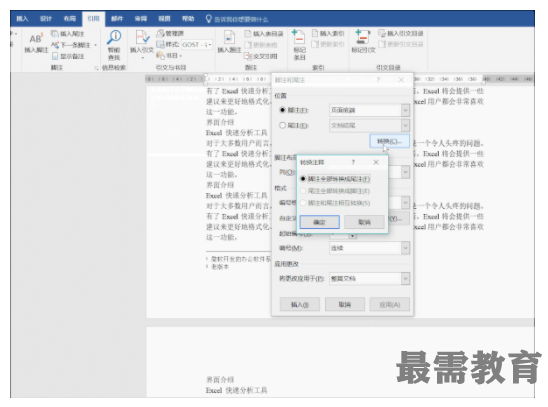
Task: Open the 编号格式 number format dropdown
Action: tap(405, 203)
